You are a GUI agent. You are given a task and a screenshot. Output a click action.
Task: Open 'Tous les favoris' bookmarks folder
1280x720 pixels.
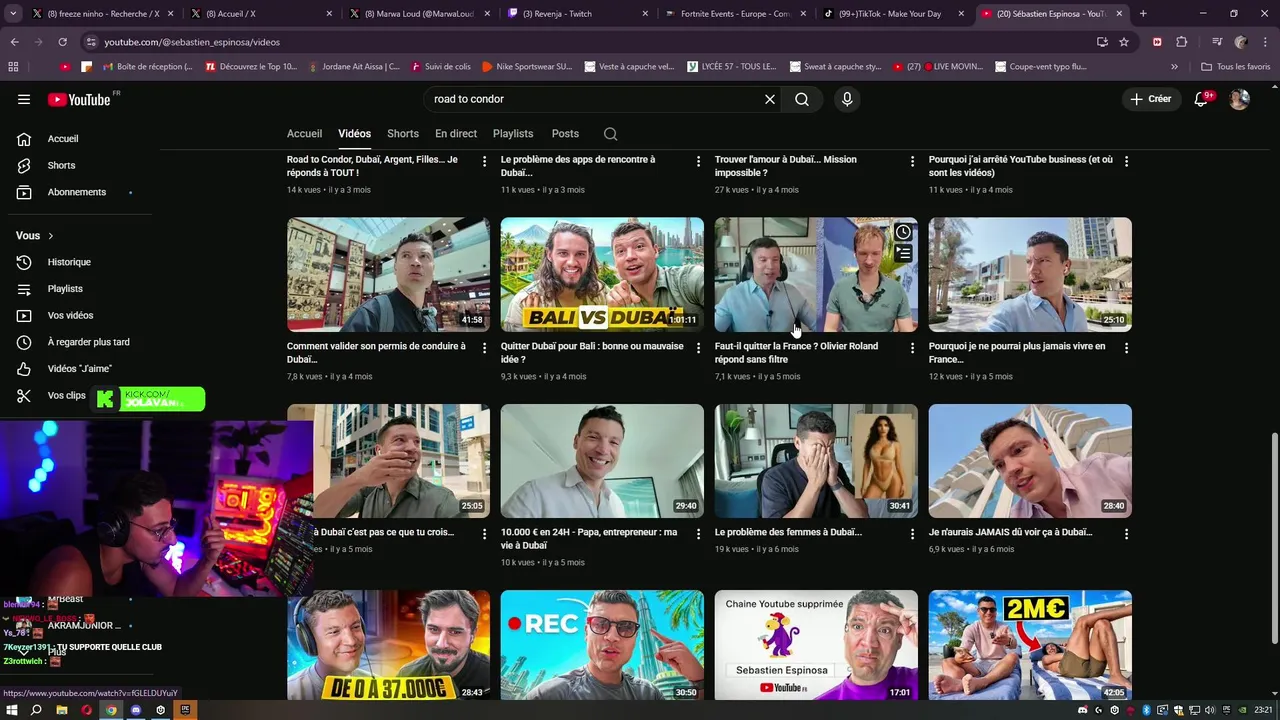[1235, 66]
